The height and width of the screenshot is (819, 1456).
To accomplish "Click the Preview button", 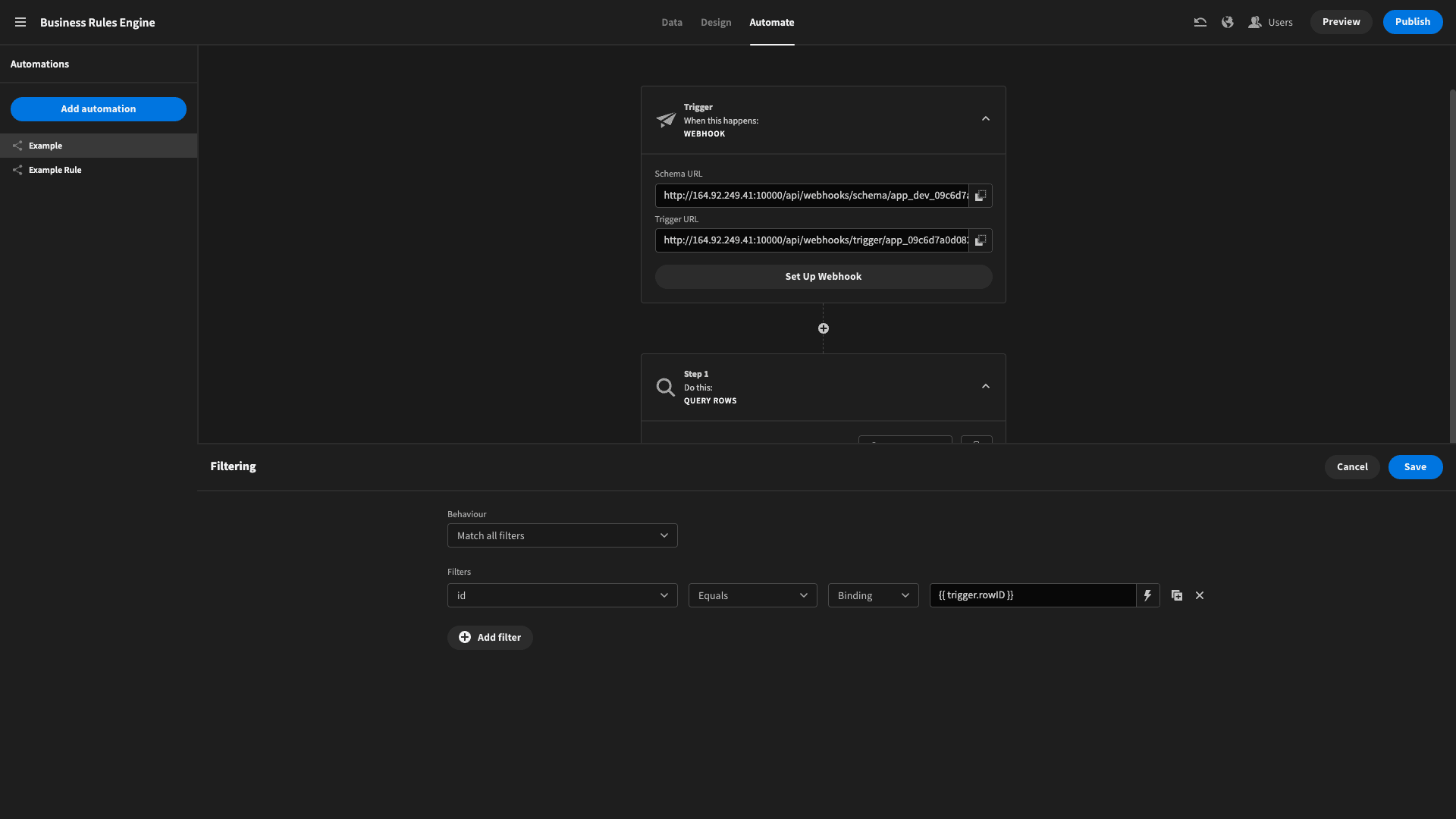I will (1341, 22).
